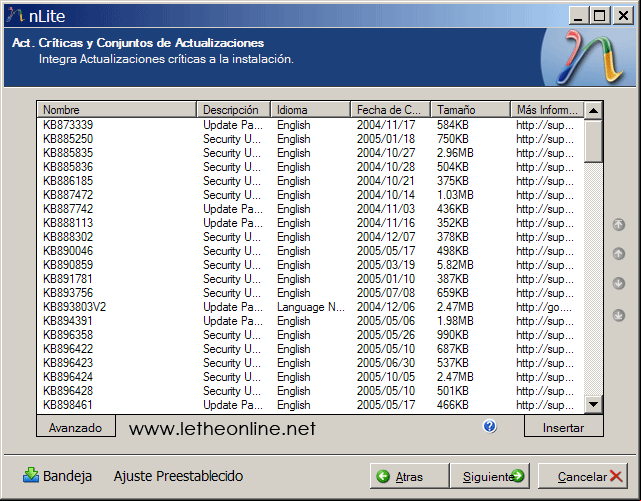
Task: Sort list by Tamaño column header
Action: pyautogui.click(x=471, y=110)
